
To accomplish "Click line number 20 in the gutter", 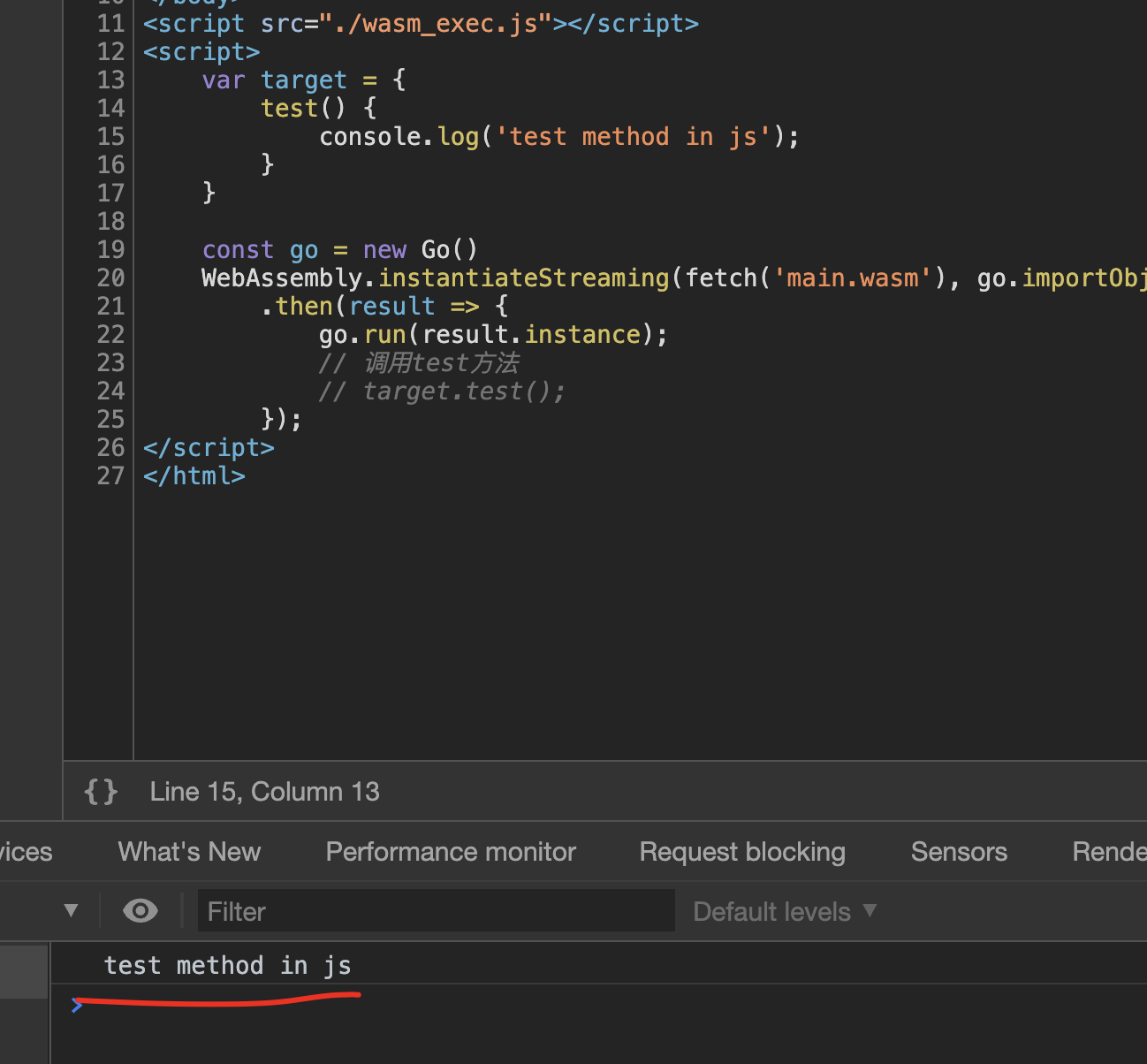I will [x=110, y=277].
